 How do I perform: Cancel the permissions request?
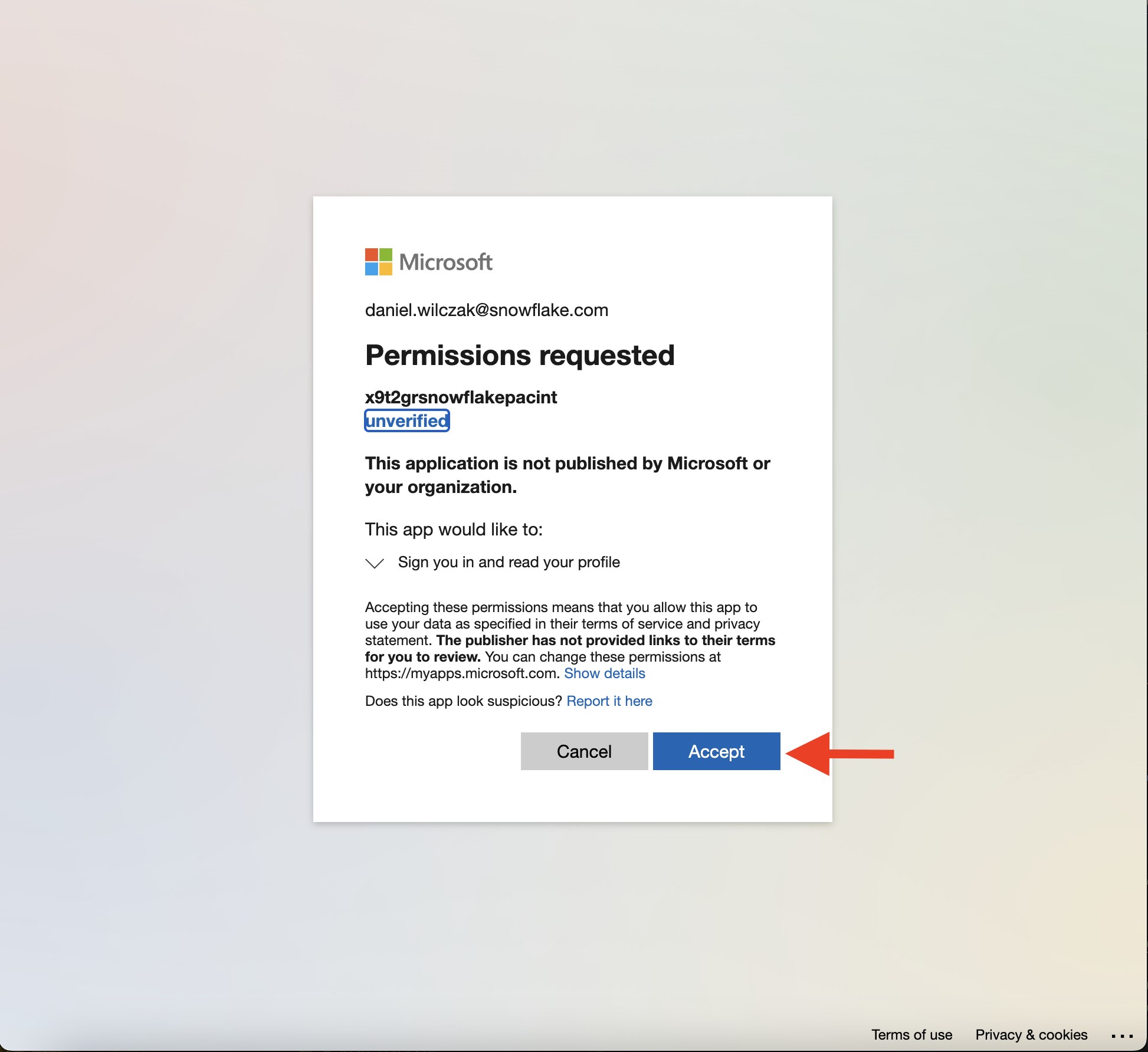584,751
